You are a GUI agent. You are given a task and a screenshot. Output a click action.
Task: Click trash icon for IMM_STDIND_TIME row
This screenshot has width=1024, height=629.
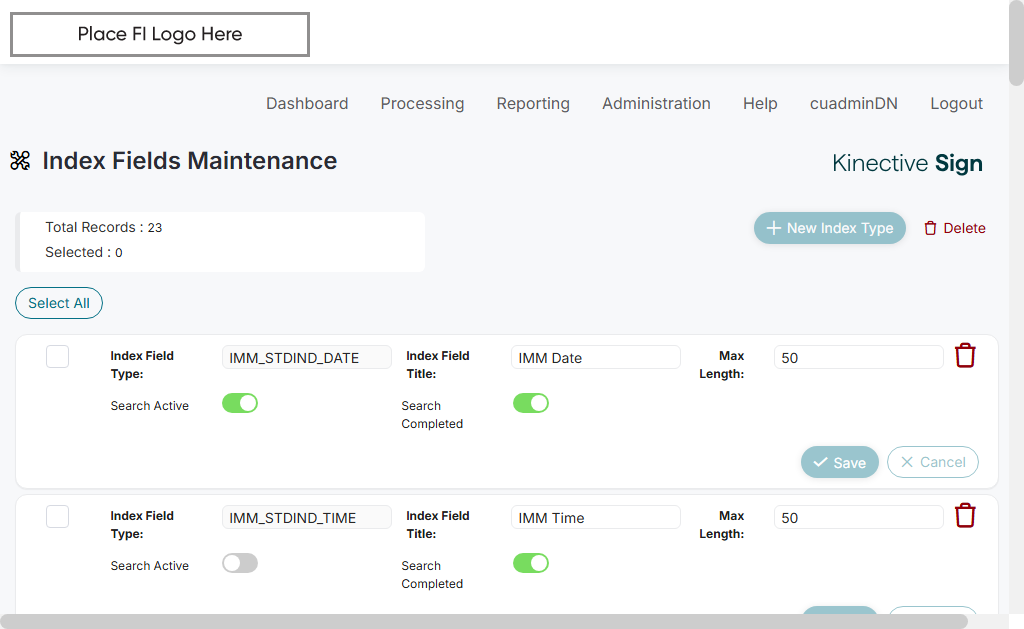965,516
